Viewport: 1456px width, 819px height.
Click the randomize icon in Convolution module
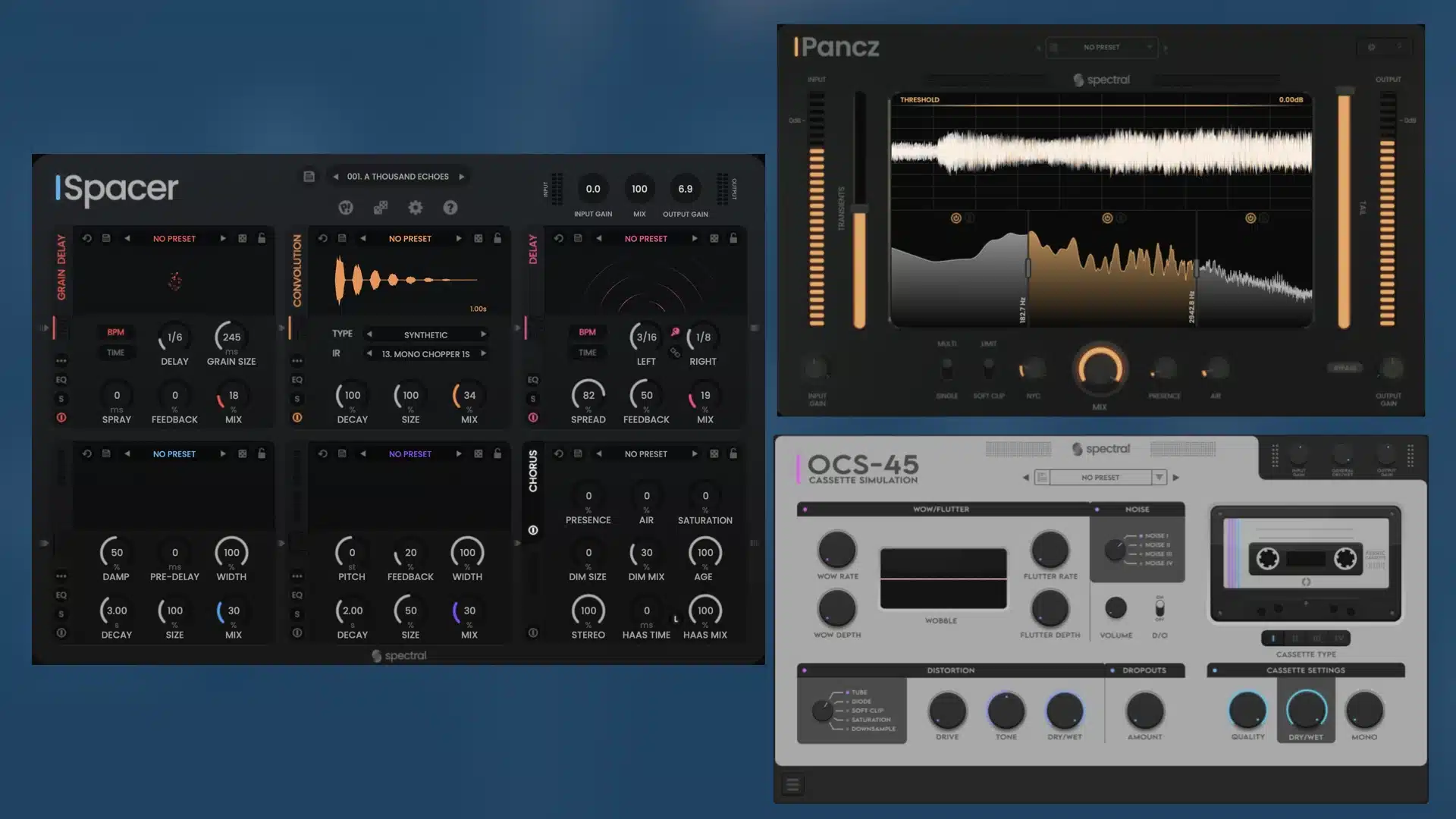[x=479, y=238]
